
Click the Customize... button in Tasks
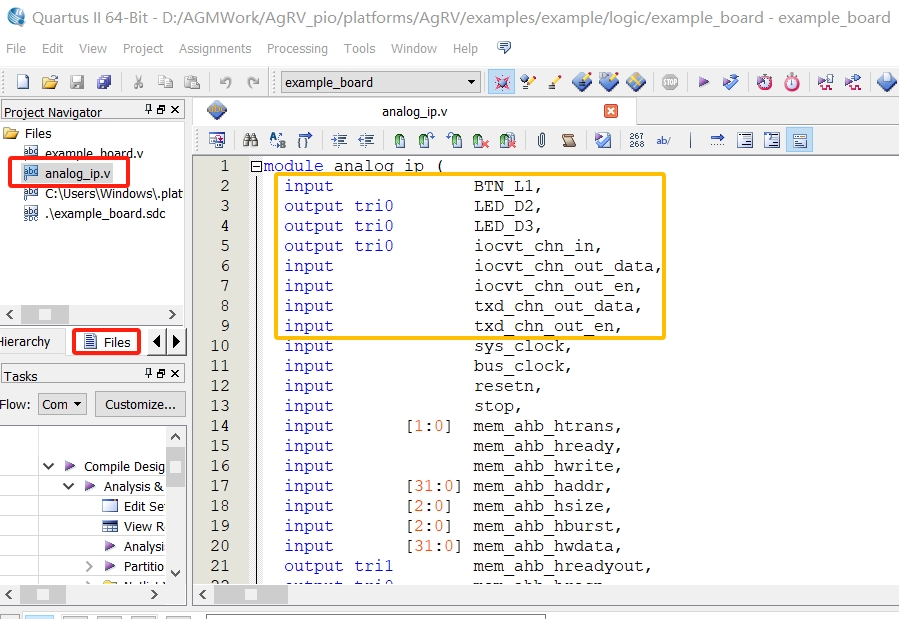140,405
